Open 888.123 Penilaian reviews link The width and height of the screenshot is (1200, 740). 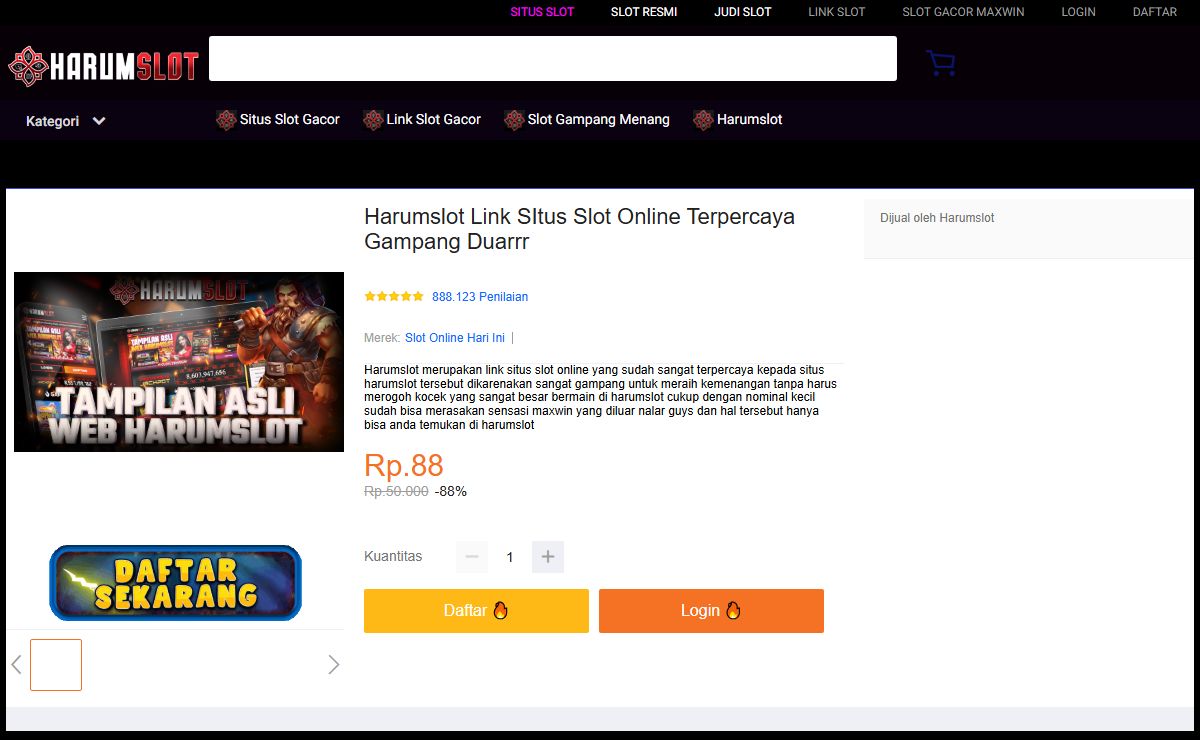click(480, 297)
